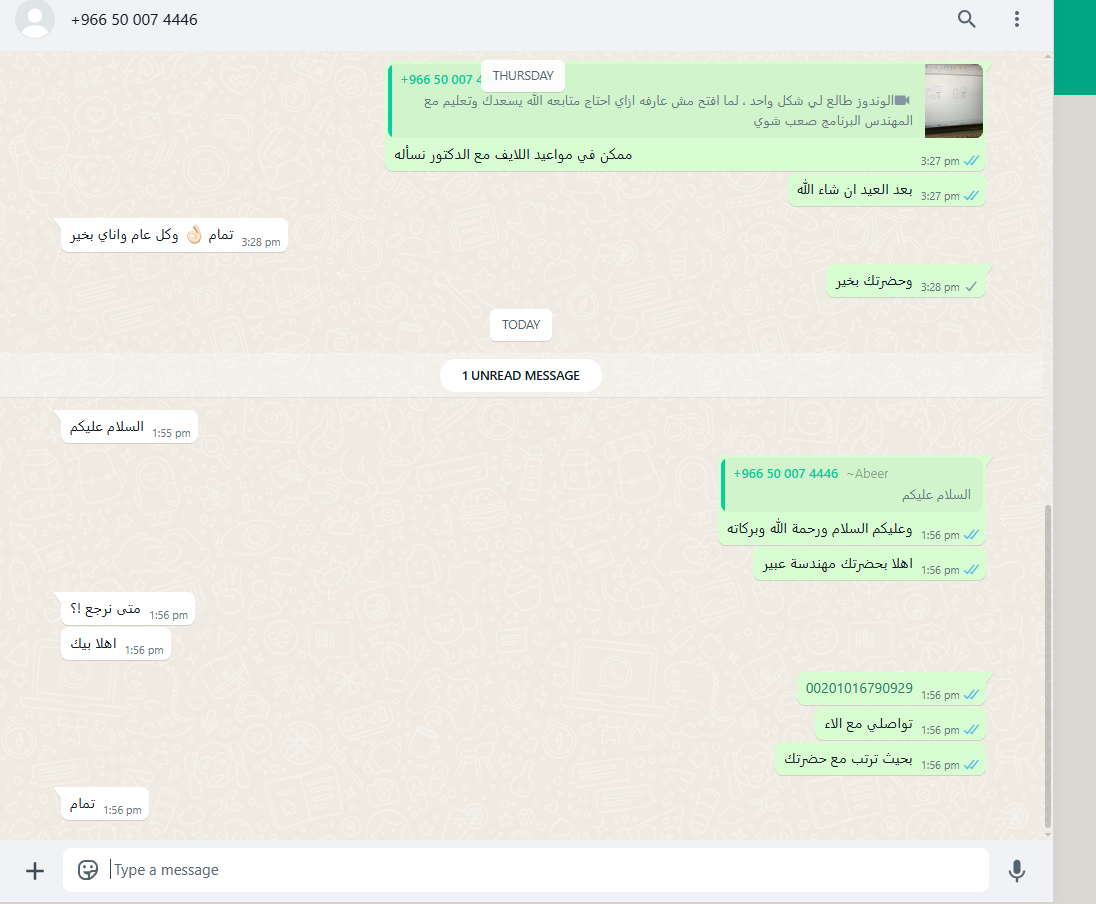Click the scrollbar up arrow
The height and width of the screenshot is (904, 1096).
tap(1047, 56)
